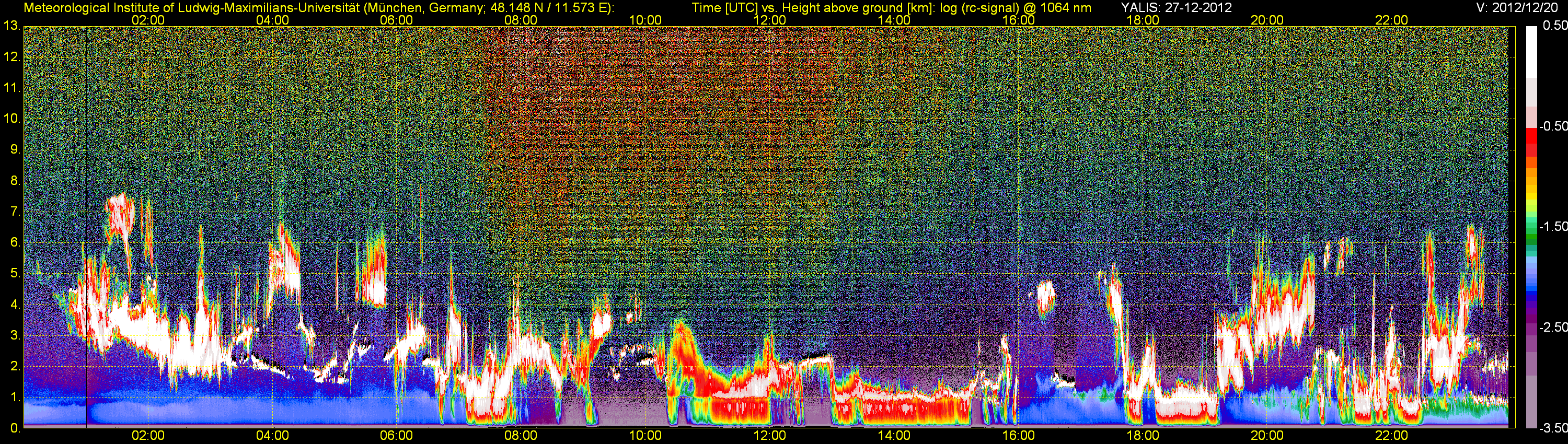The width and height of the screenshot is (1568, 444).
Task: Select the 22:00 label on the top time axis
Action: click(1391, 20)
